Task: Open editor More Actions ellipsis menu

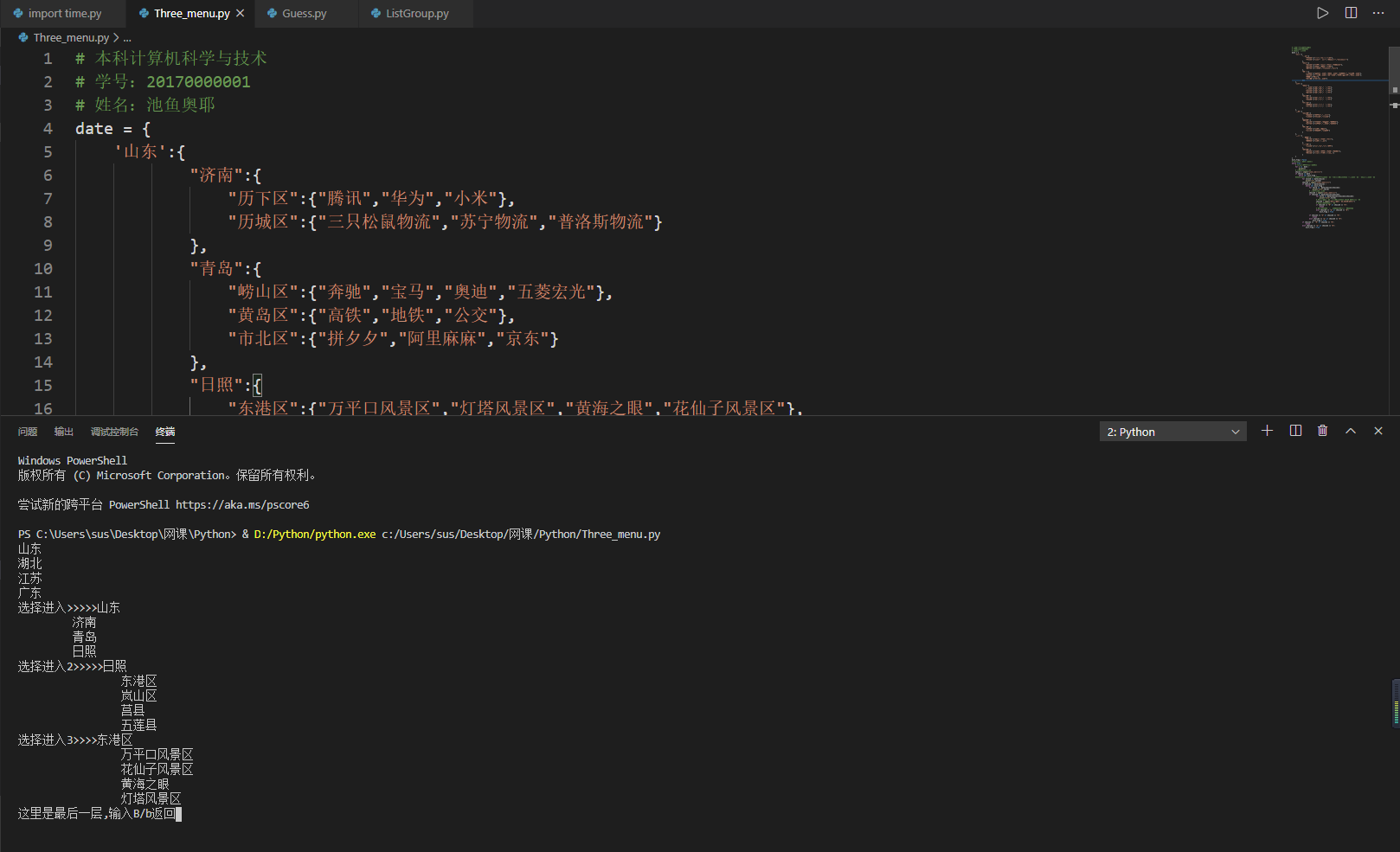Action: tap(1378, 13)
